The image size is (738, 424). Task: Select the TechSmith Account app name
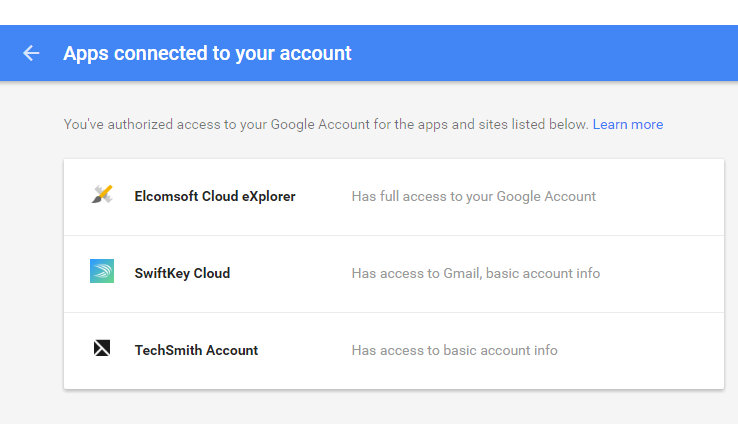point(196,350)
